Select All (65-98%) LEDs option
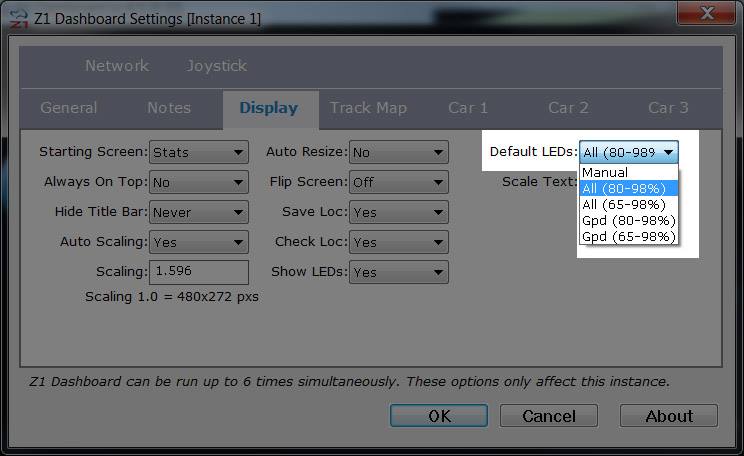Viewport: 744px width, 456px height. (629, 205)
